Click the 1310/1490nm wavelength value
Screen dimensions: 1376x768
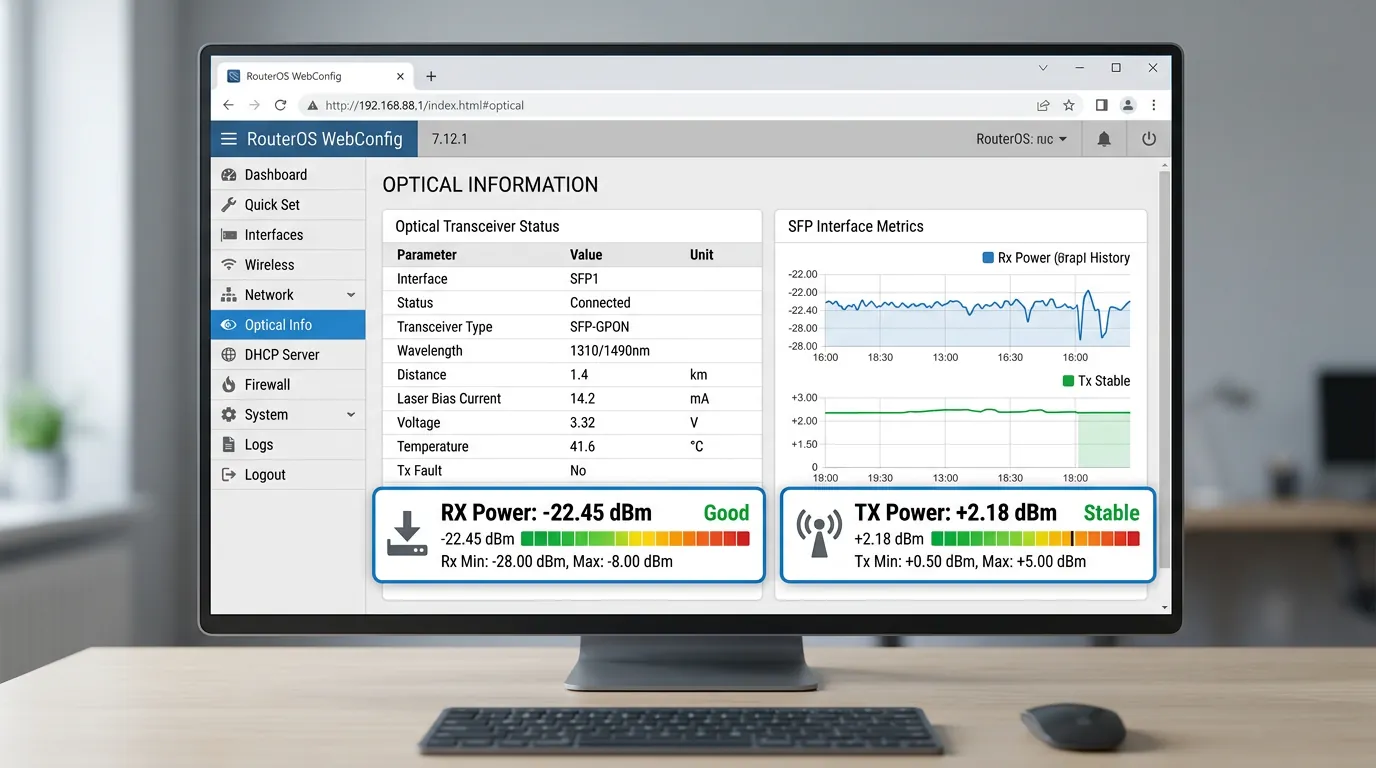[610, 351]
